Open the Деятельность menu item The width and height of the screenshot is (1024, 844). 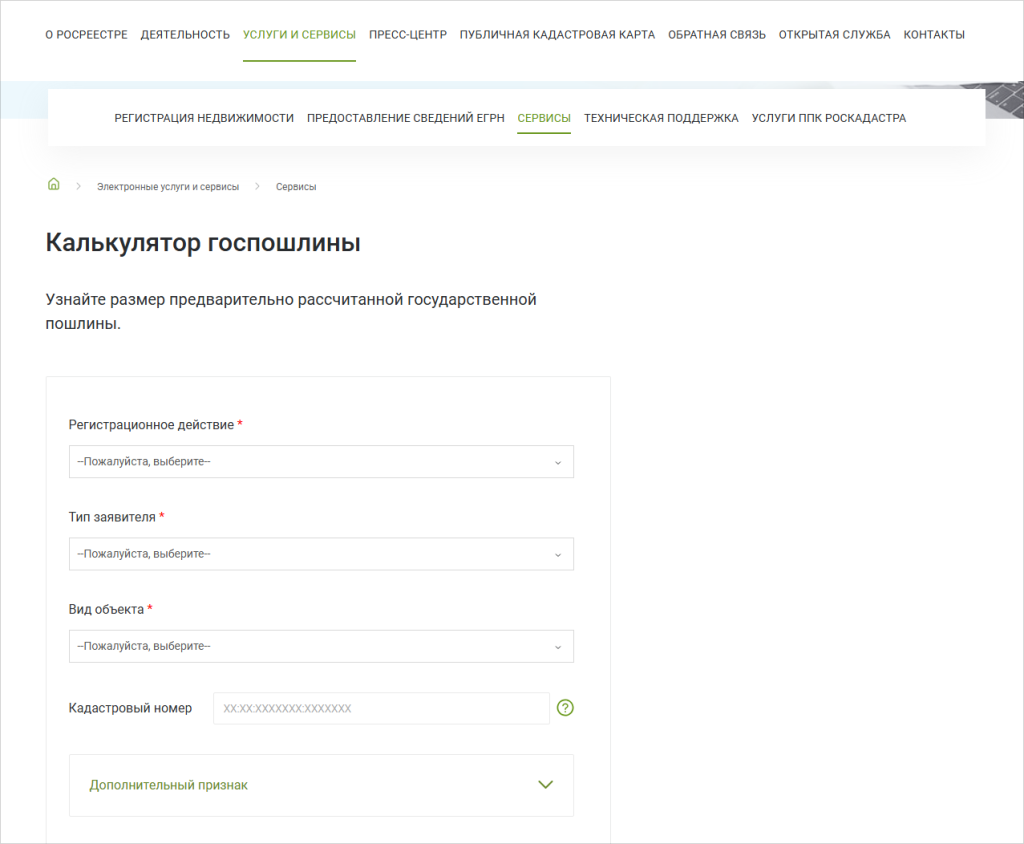coord(185,35)
